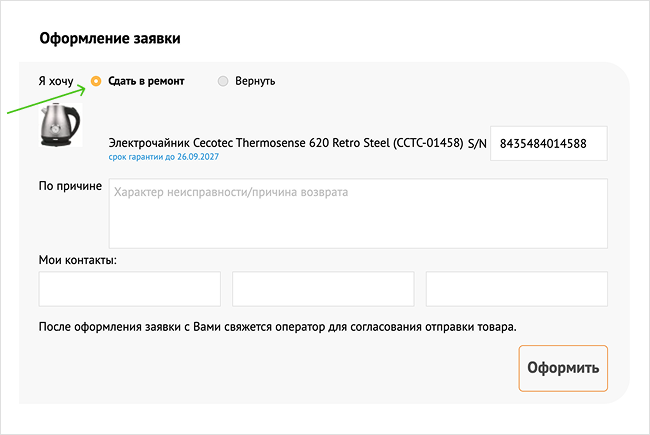
Task: Open the electric kettle product thumbnail
Action: click(x=61, y=125)
